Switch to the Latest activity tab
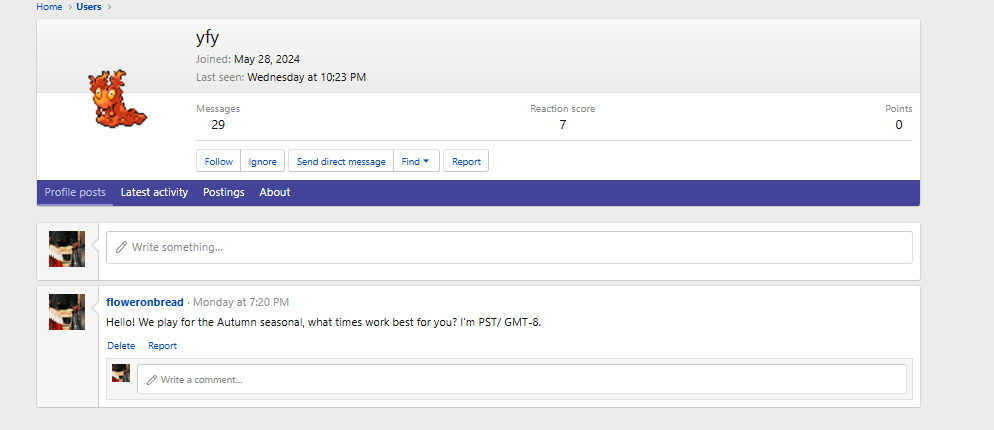 click(x=154, y=192)
